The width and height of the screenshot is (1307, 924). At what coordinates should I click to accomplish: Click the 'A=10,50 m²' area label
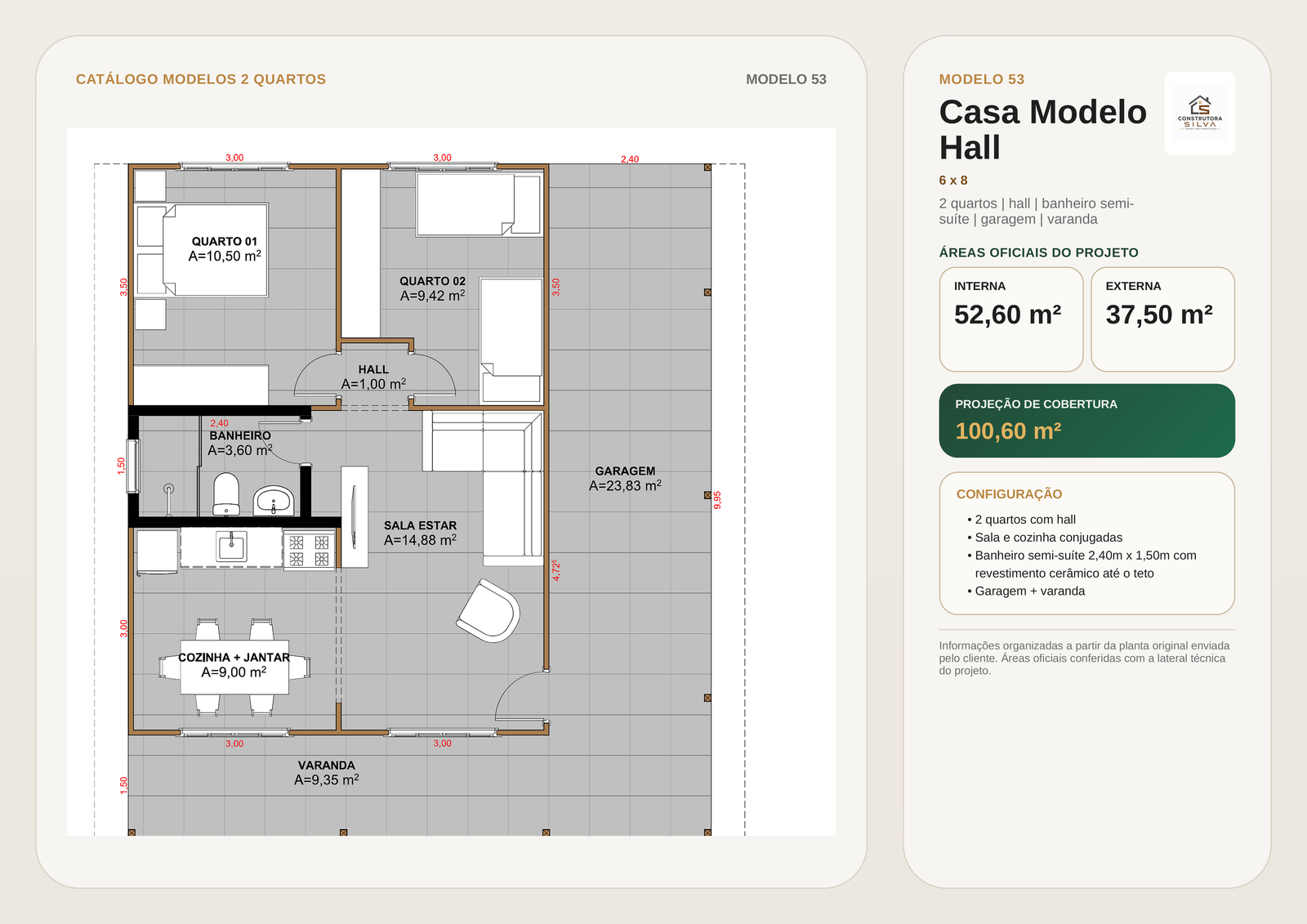tap(225, 256)
